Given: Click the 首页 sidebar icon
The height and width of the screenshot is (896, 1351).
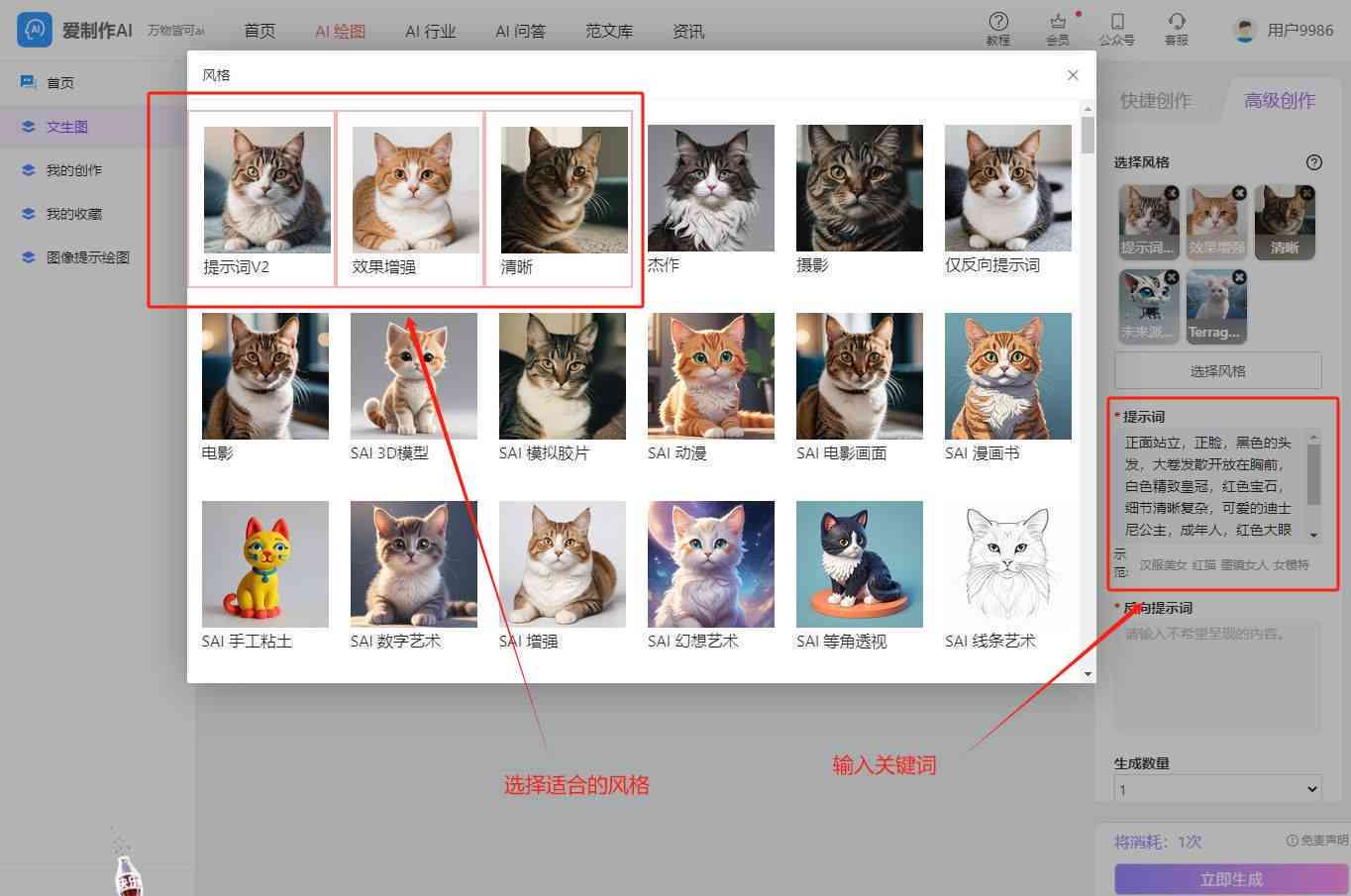Looking at the screenshot, I should click(29, 82).
